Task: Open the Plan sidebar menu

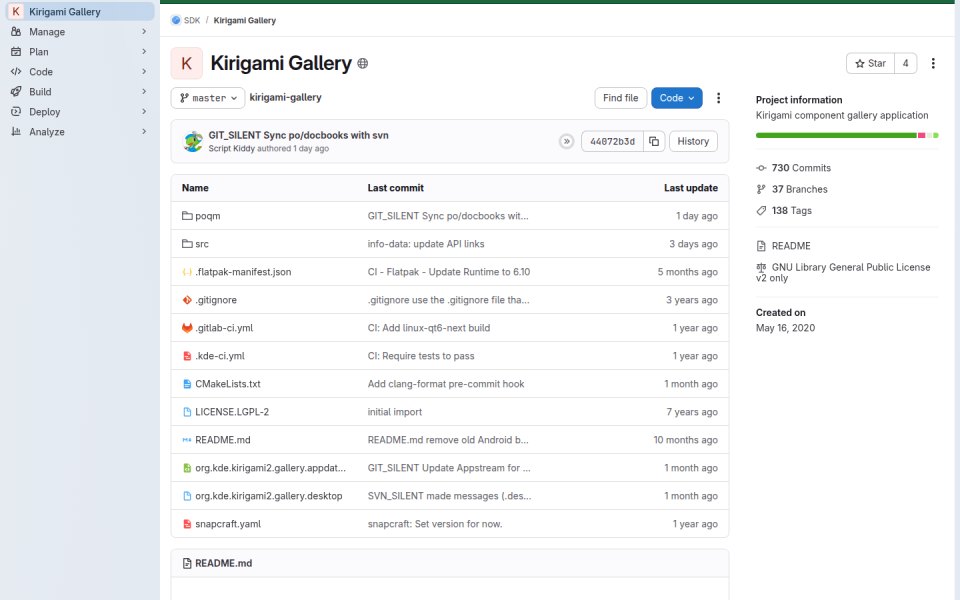Action: click(x=80, y=52)
